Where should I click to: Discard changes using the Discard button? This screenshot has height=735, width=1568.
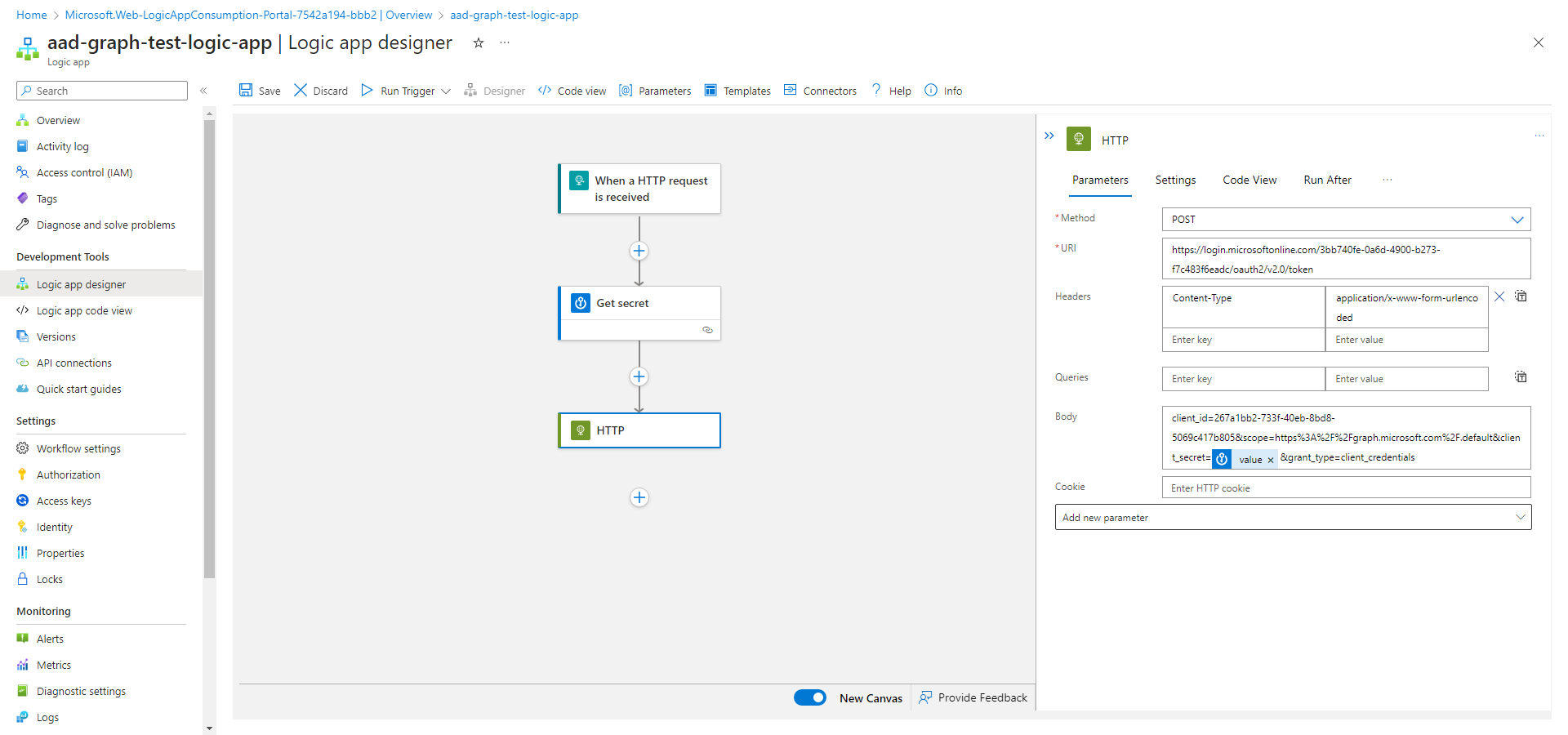click(320, 91)
